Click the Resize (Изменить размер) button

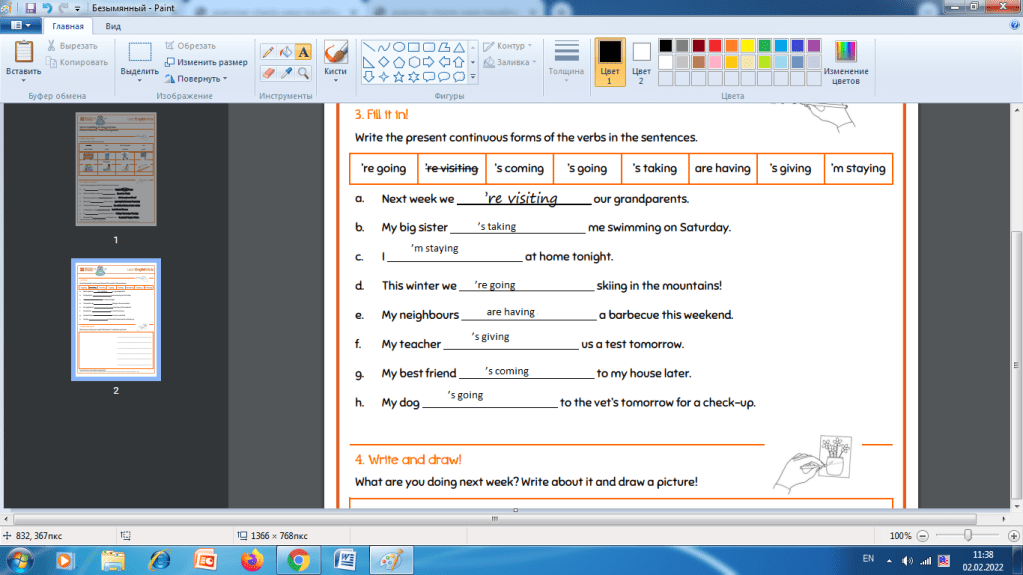(205, 62)
